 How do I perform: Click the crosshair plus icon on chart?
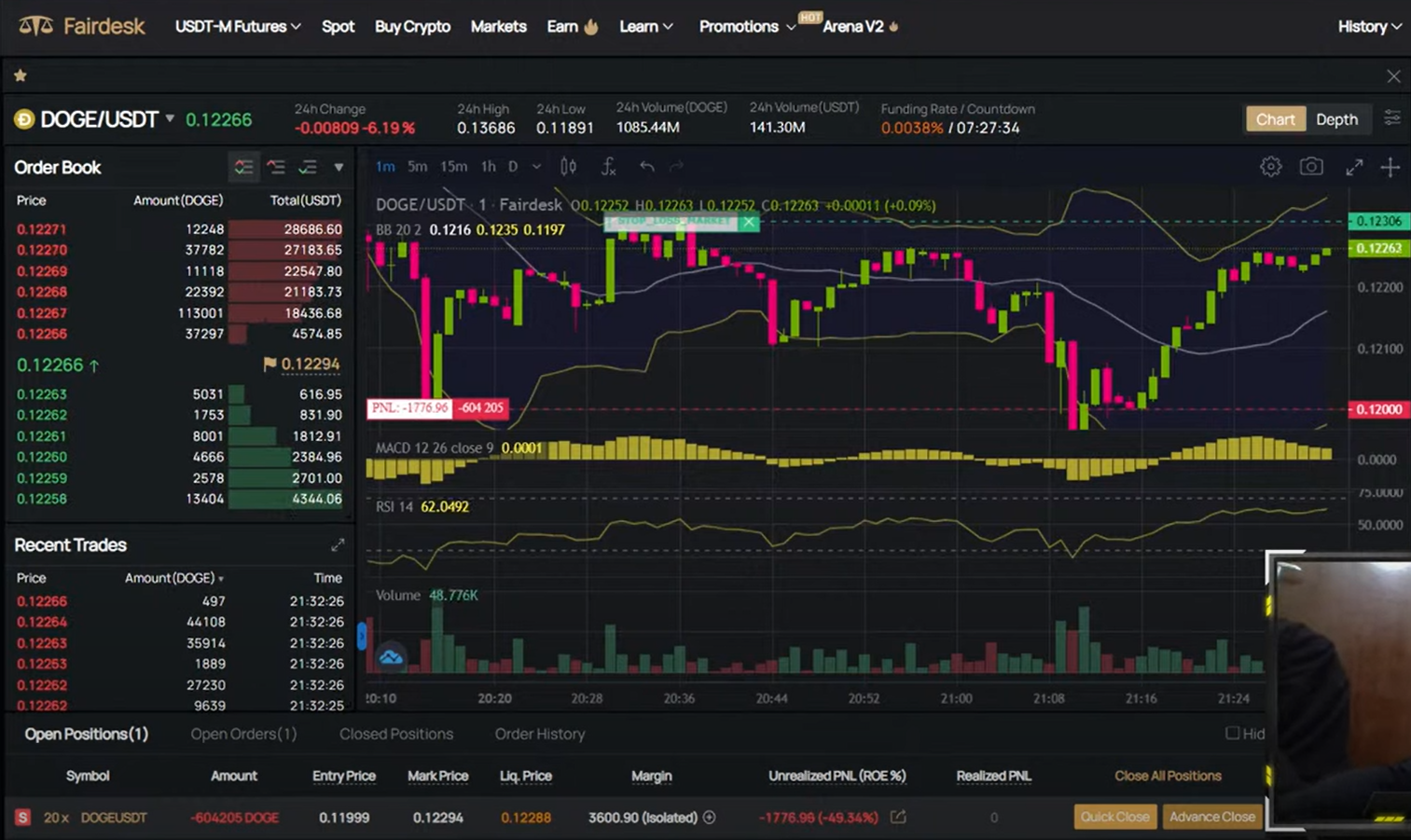1390,167
